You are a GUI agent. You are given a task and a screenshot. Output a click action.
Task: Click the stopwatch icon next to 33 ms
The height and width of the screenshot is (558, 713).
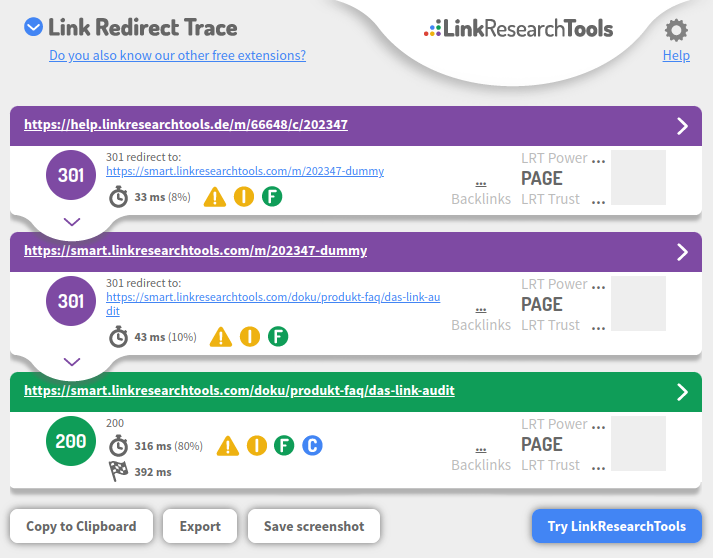tap(118, 197)
